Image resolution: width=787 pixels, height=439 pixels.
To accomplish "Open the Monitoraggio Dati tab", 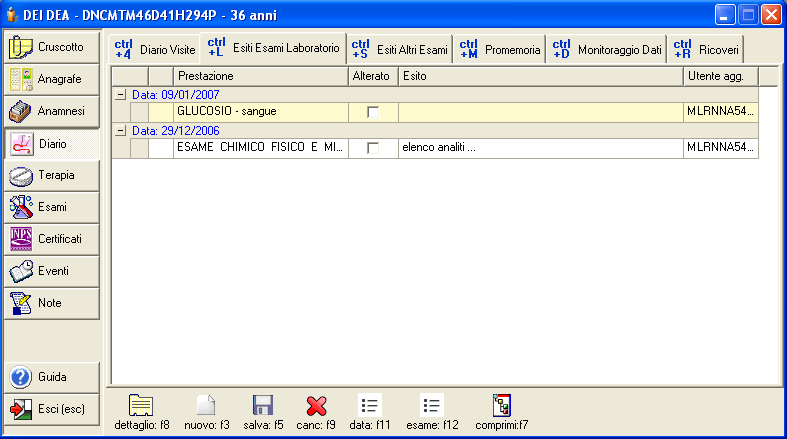I will [606, 49].
